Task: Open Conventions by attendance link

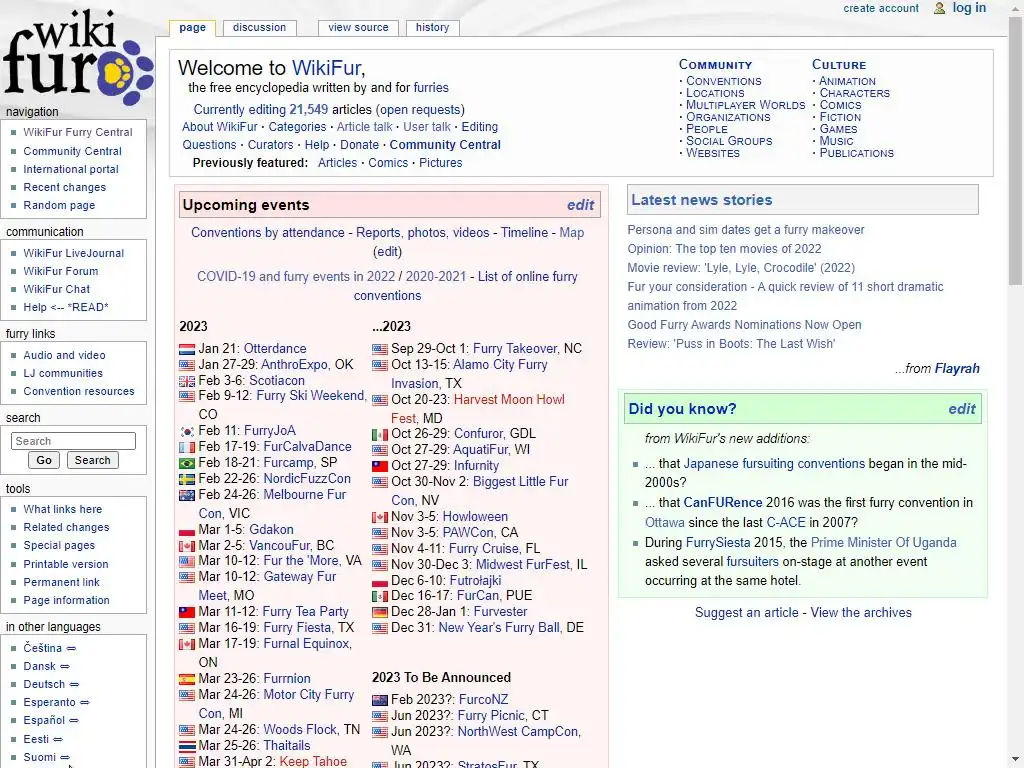Action: 268,232
